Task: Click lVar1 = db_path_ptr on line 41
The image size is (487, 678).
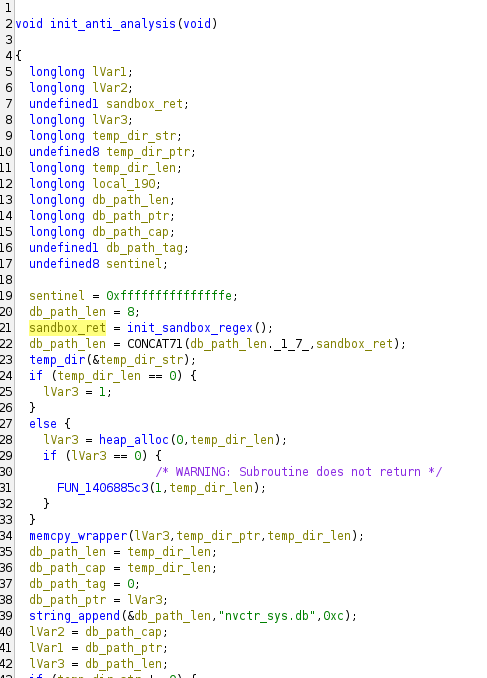Action: pyautogui.click(x=98, y=648)
